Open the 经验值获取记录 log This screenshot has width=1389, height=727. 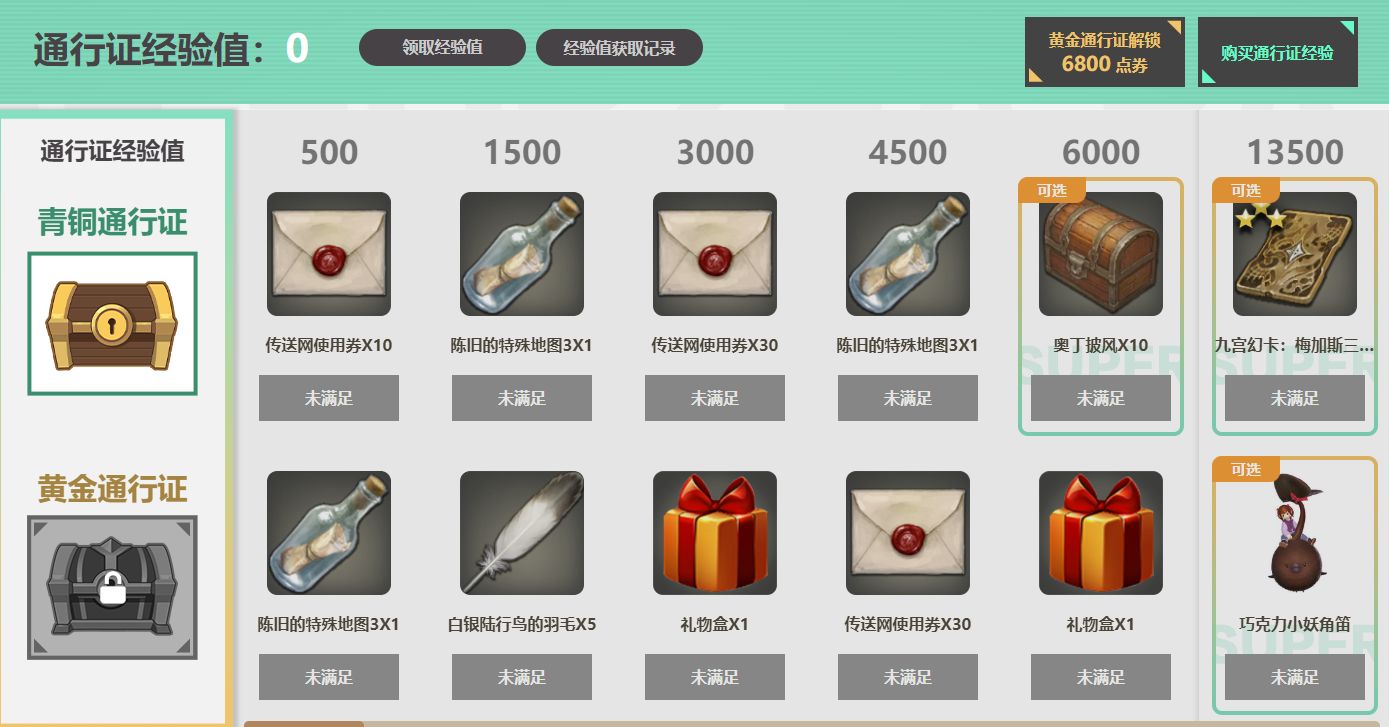coord(619,47)
